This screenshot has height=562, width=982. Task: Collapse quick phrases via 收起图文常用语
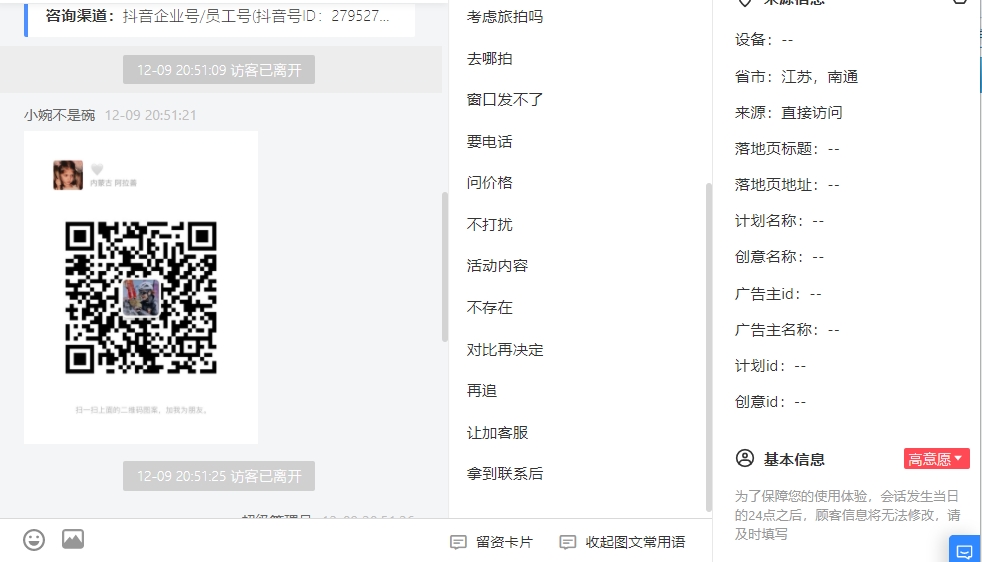point(623,542)
